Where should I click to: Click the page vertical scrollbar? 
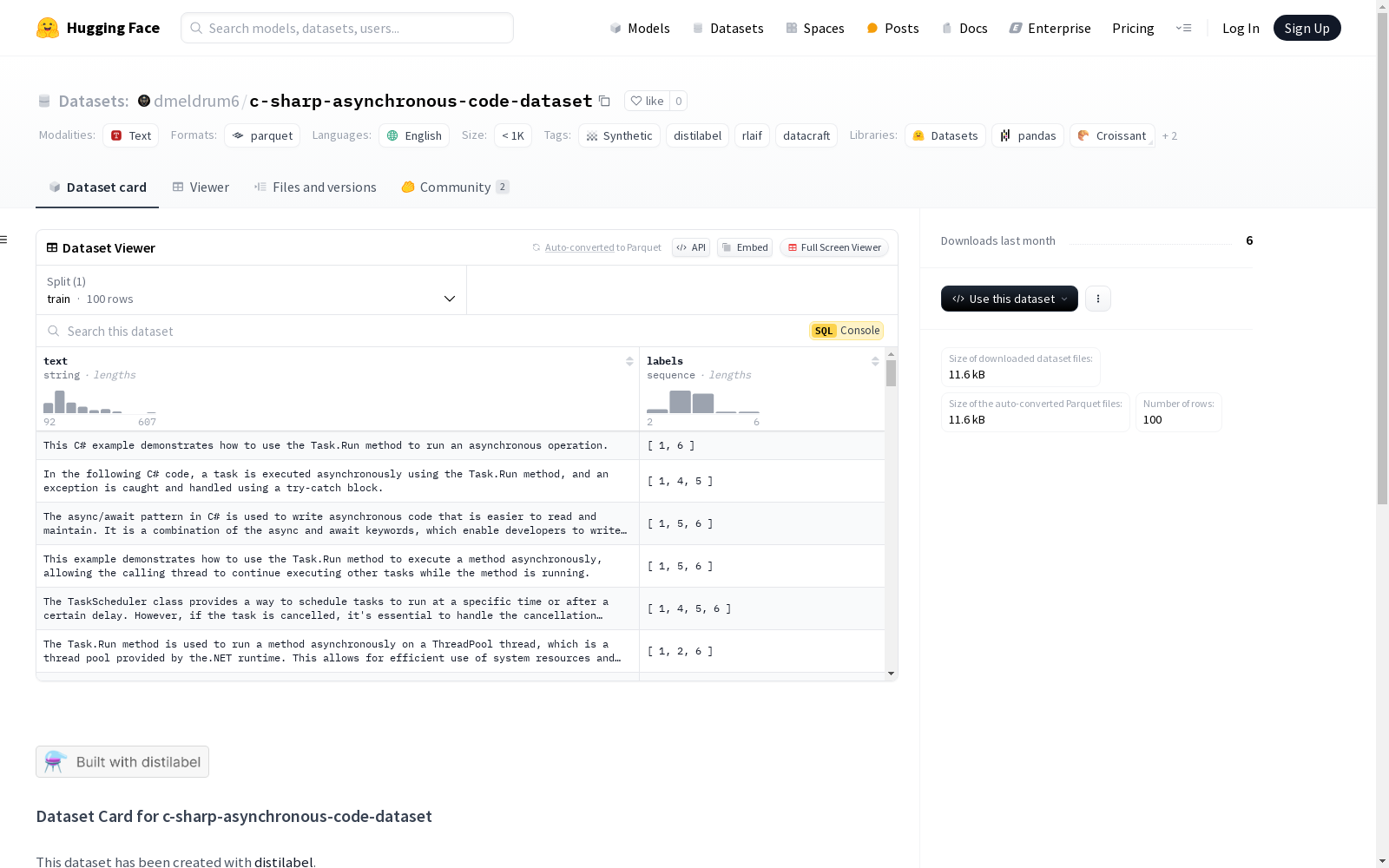point(1382,260)
